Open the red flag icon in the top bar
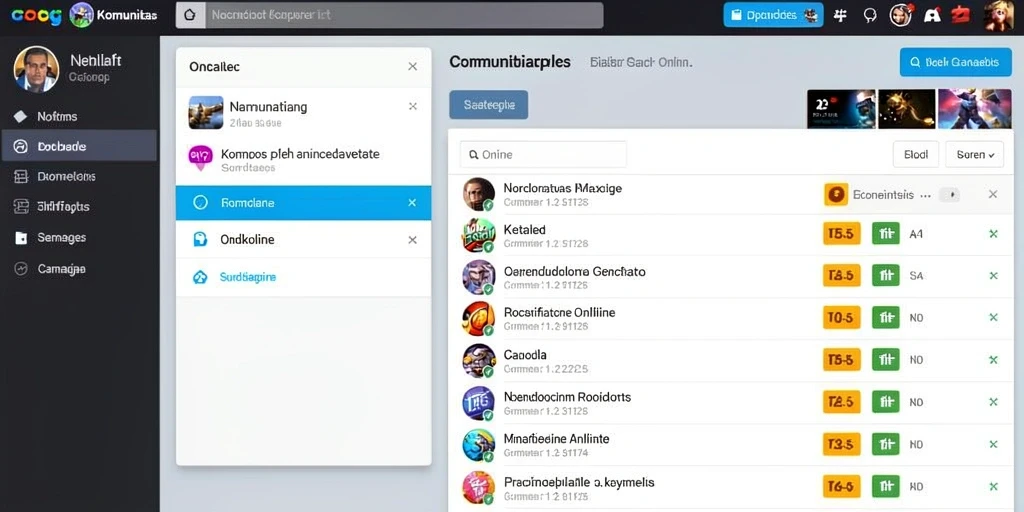1024x512 pixels. [x=961, y=15]
